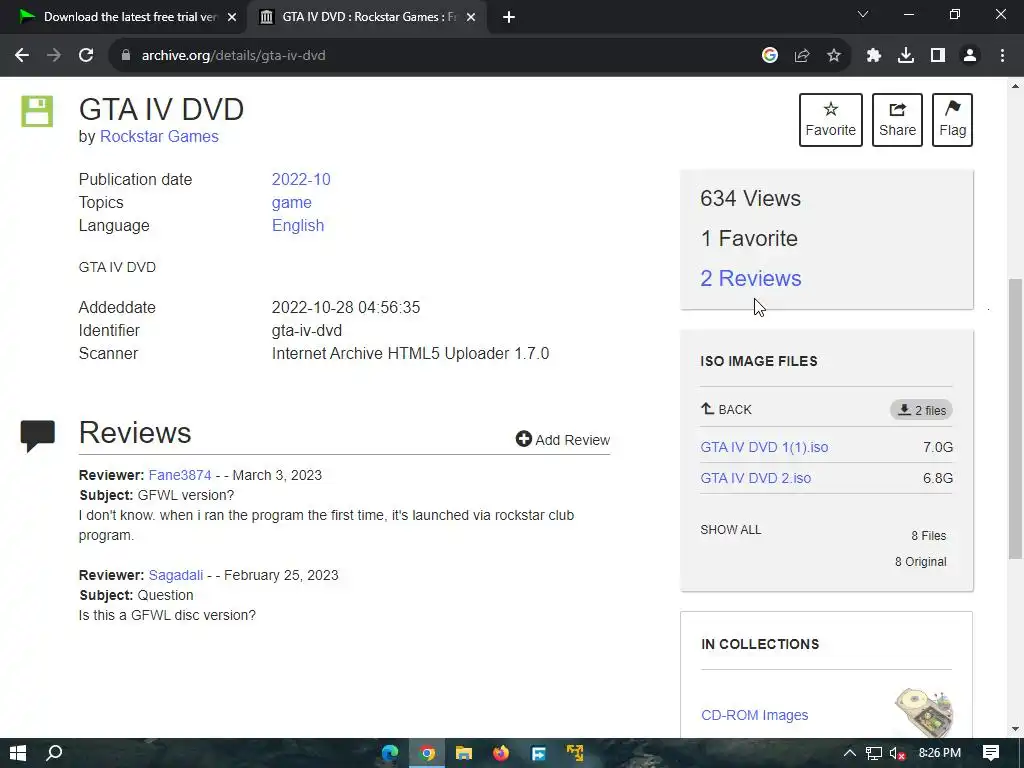
Task: Open File Explorer from the taskbar
Action: tap(464, 753)
